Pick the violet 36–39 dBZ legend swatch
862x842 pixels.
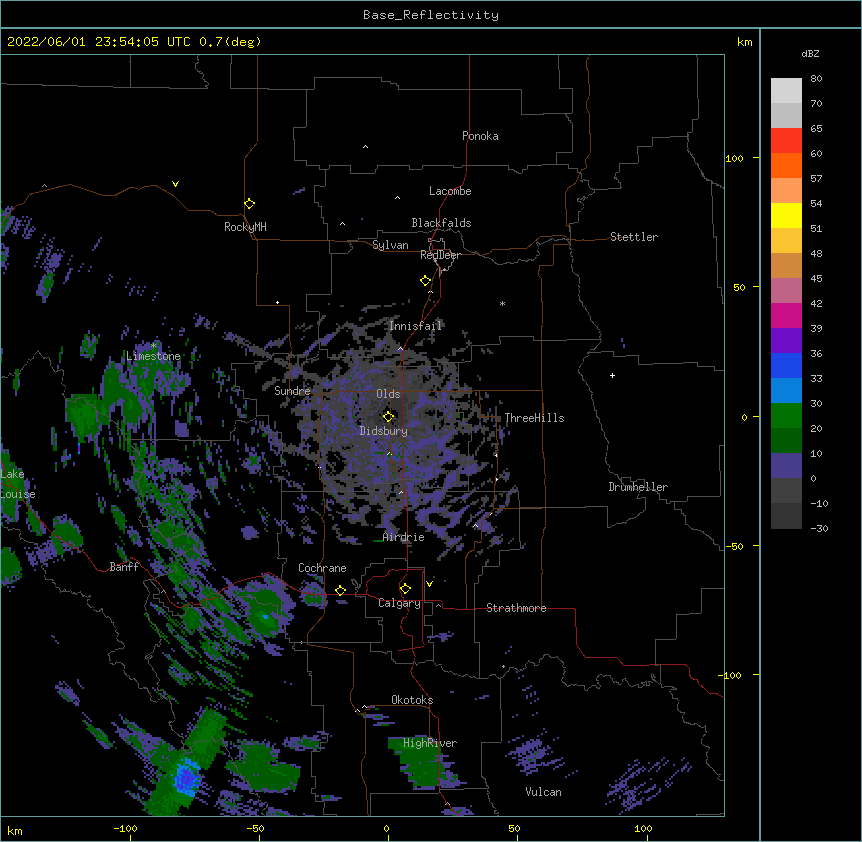point(786,341)
